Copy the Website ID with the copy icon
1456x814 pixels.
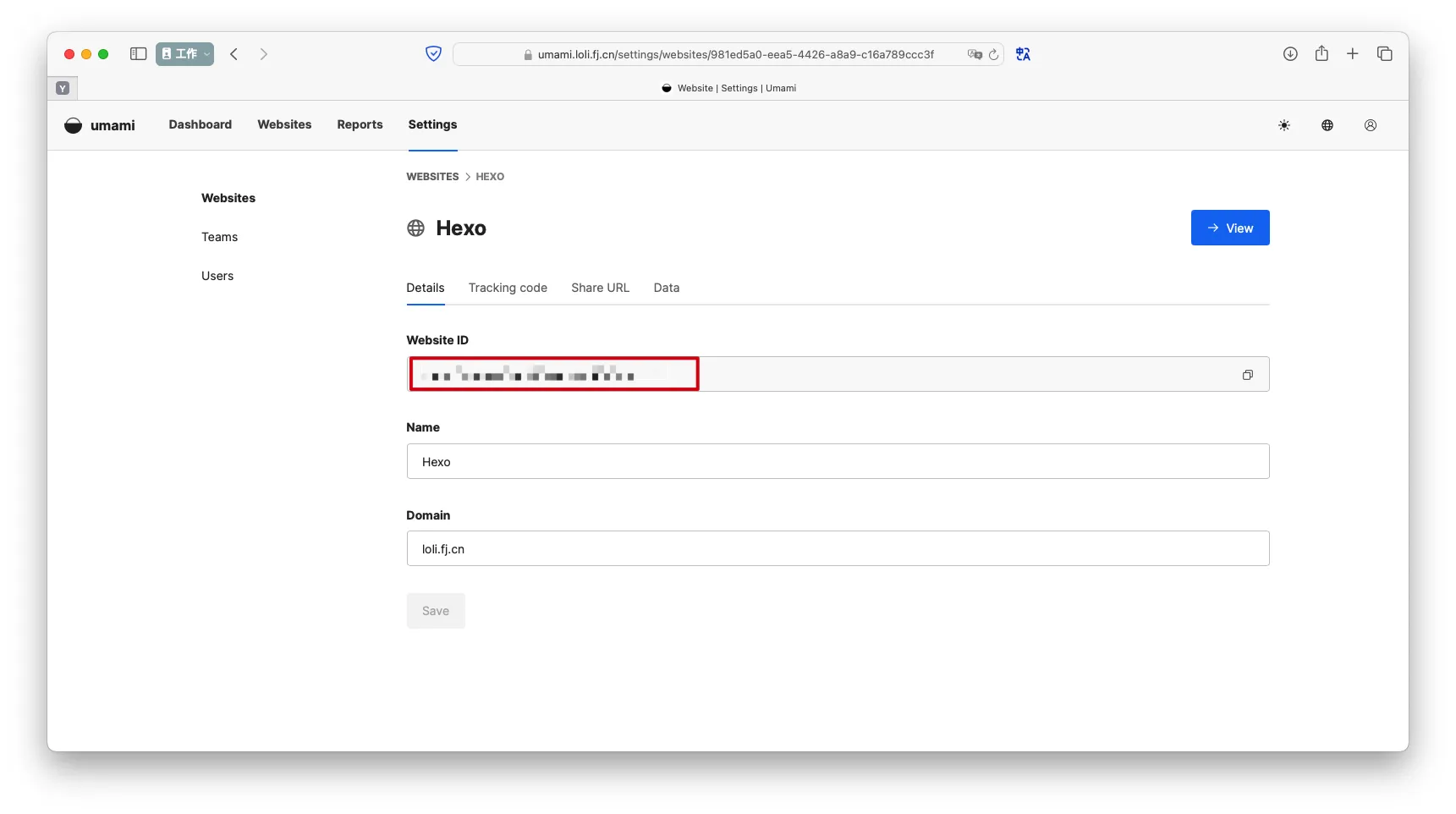click(x=1248, y=375)
